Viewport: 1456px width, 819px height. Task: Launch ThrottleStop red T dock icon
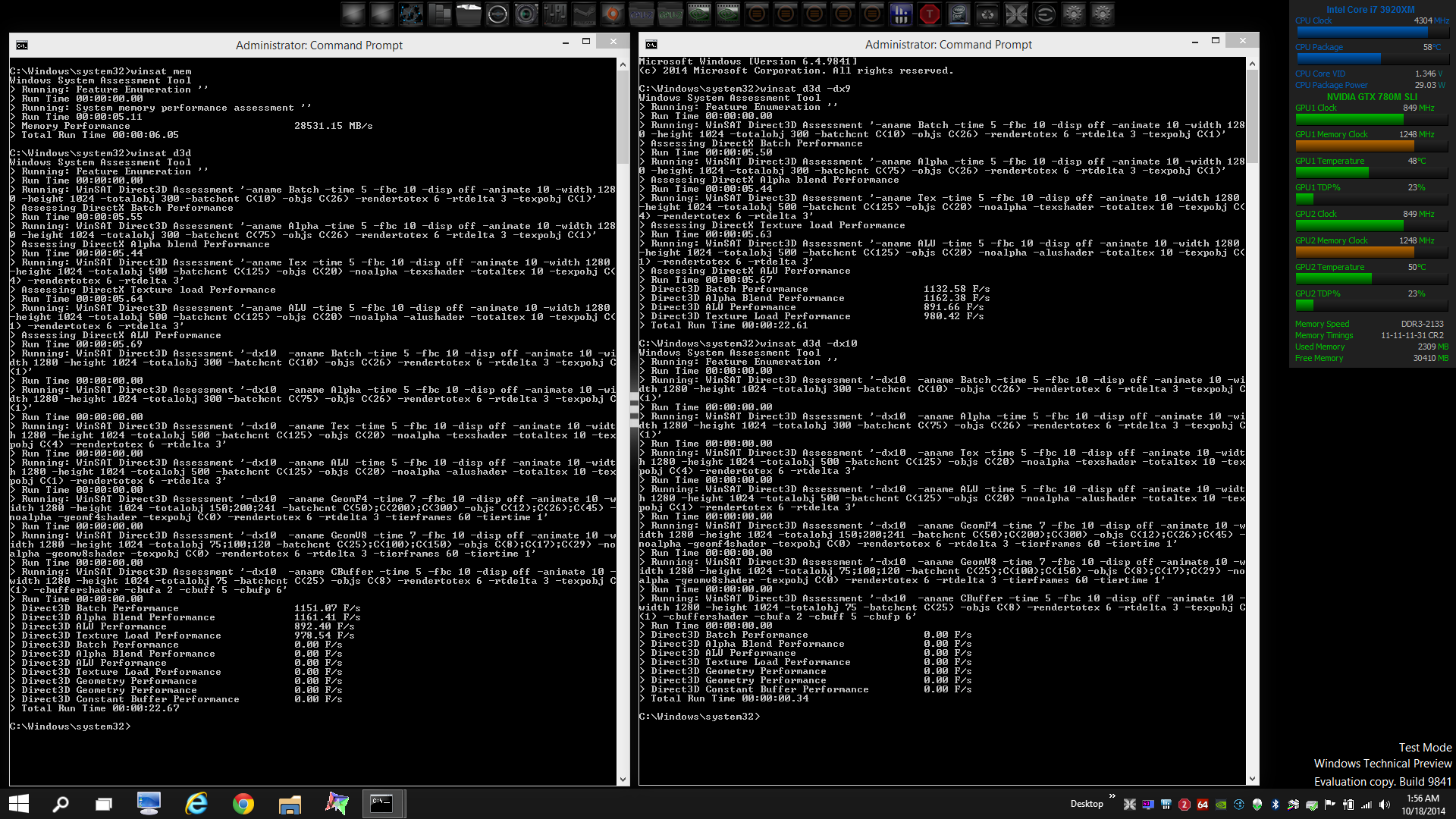[930, 14]
